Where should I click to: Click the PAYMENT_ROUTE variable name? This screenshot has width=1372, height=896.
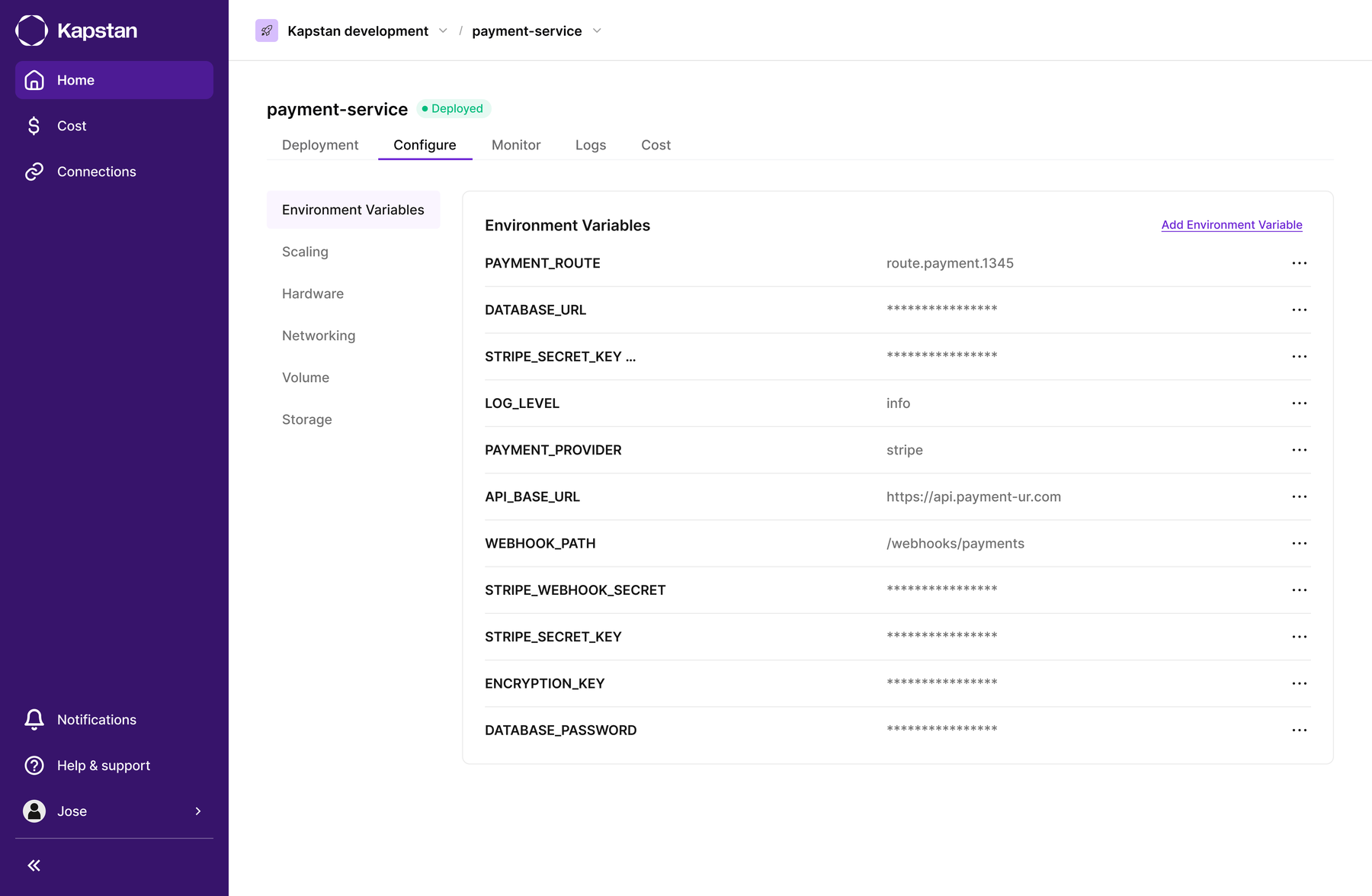pos(543,263)
